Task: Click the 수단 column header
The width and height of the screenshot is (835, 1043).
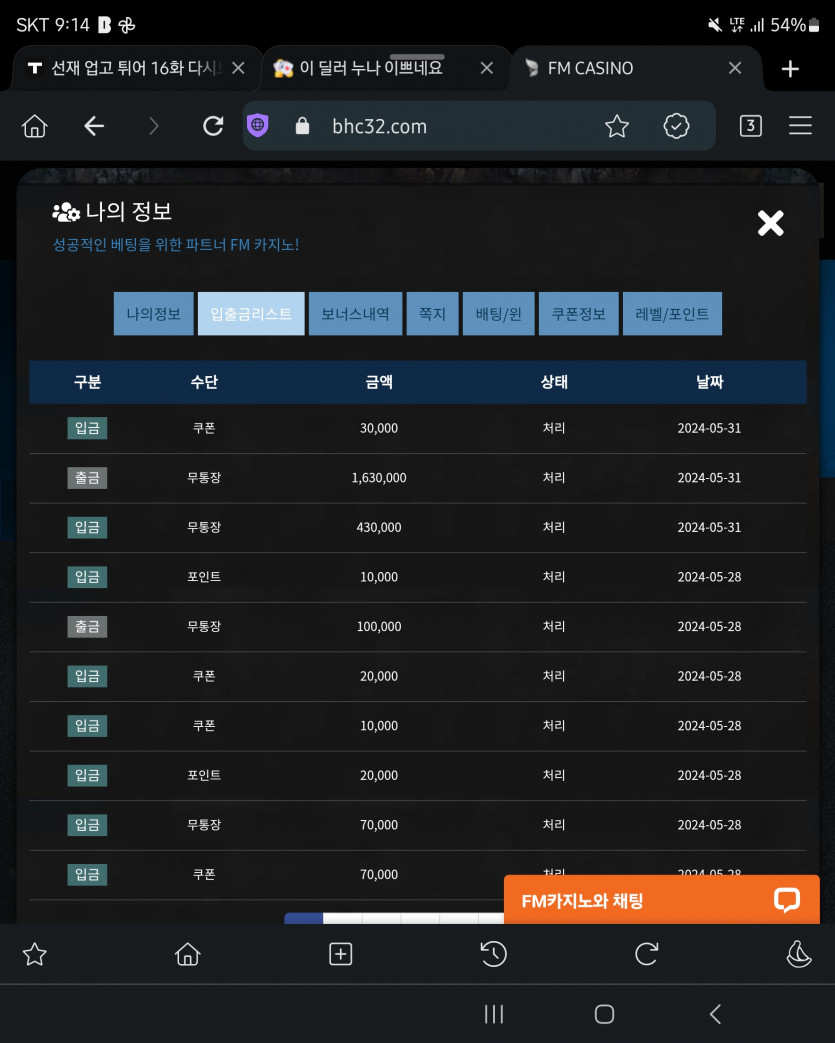Action: (x=204, y=382)
